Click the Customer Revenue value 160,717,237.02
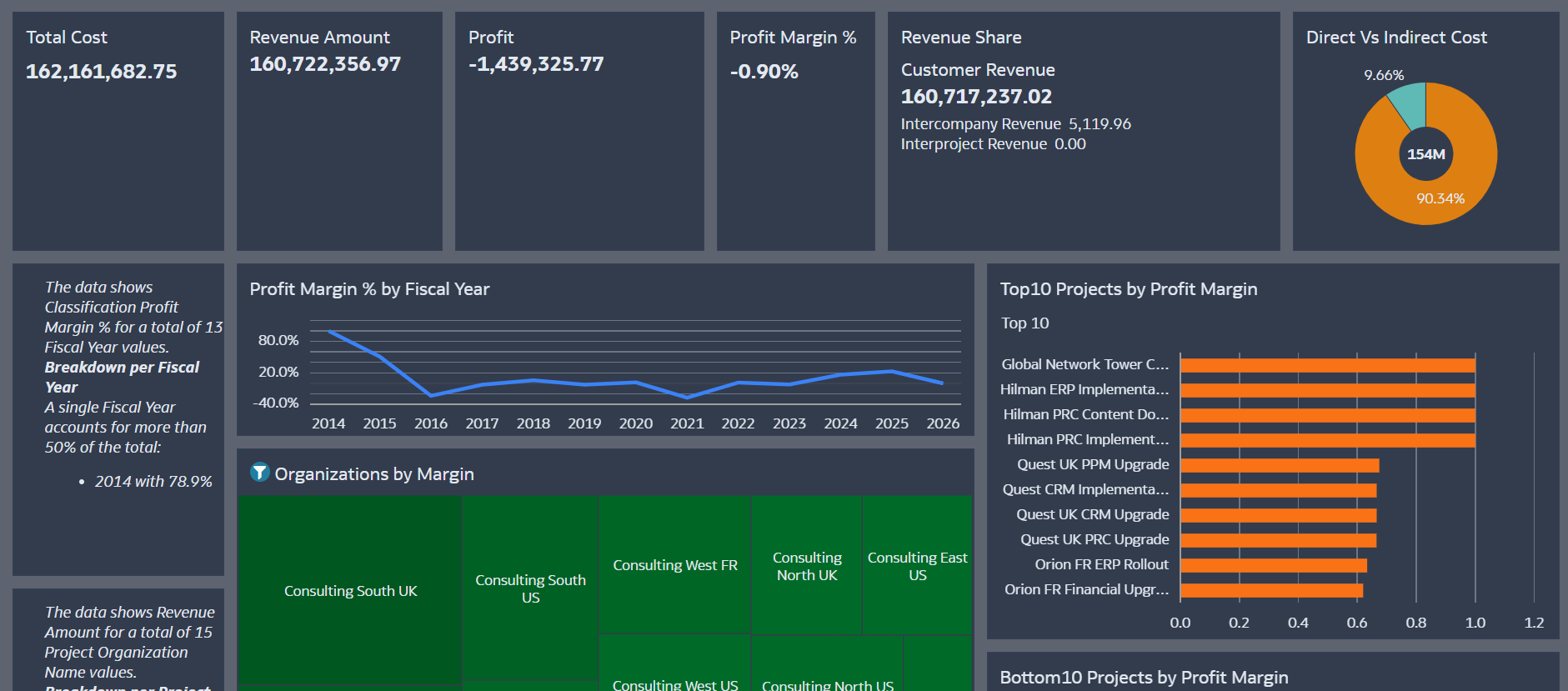1568x691 pixels. tap(976, 97)
